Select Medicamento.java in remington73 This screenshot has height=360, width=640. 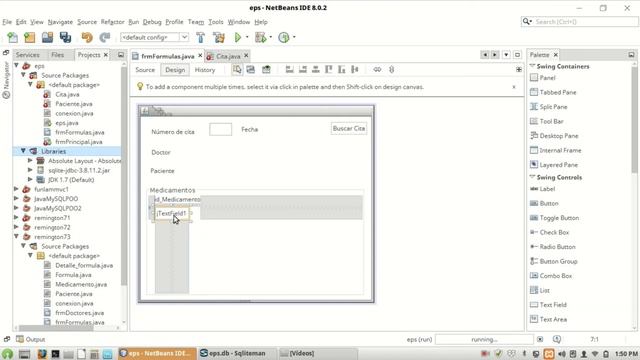tap(81, 284)
